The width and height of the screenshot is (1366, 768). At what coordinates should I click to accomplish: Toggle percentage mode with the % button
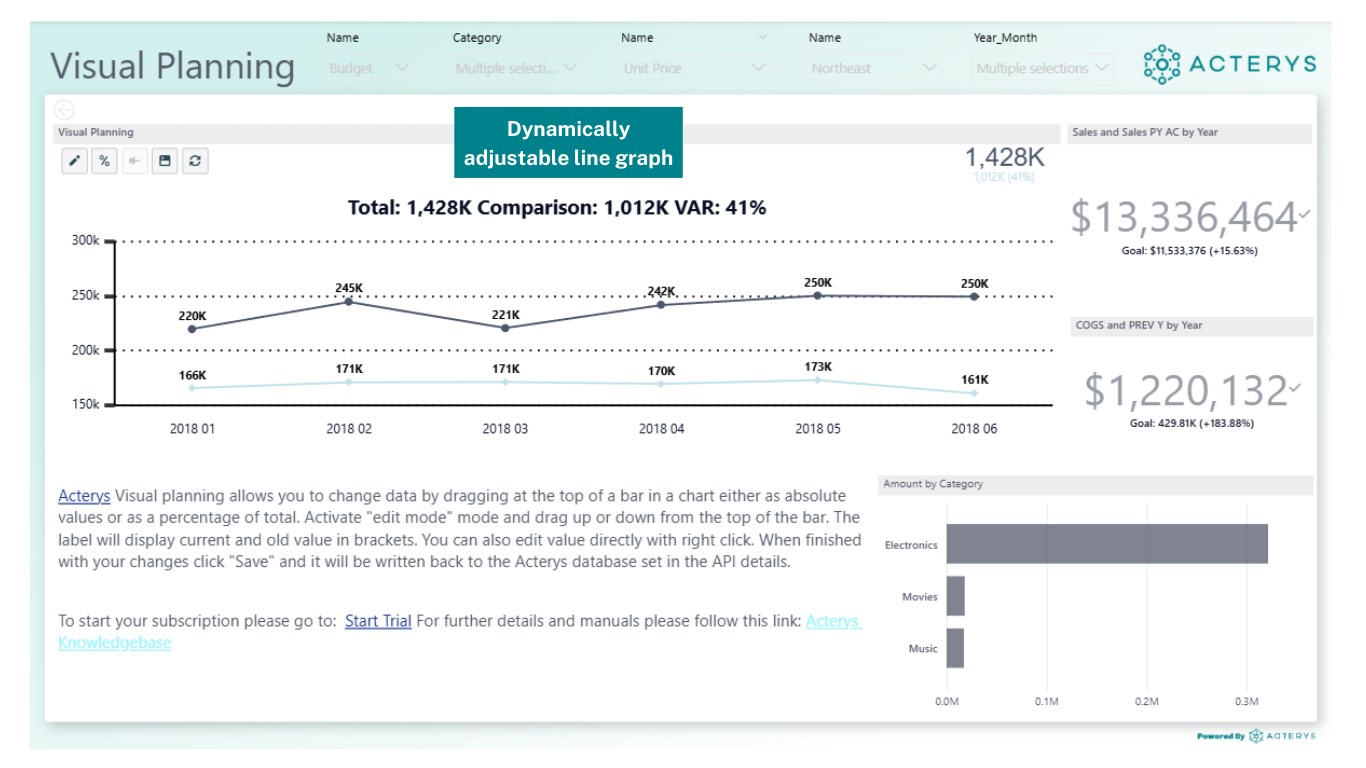[105, 161]
